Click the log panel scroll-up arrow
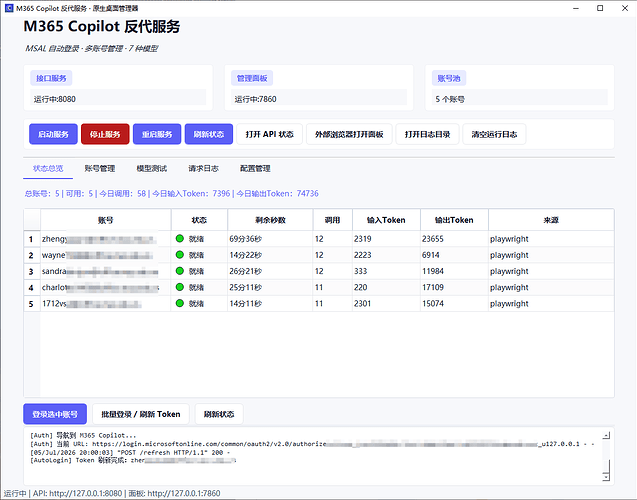This screenshot has width=637, height=500. 606,435
